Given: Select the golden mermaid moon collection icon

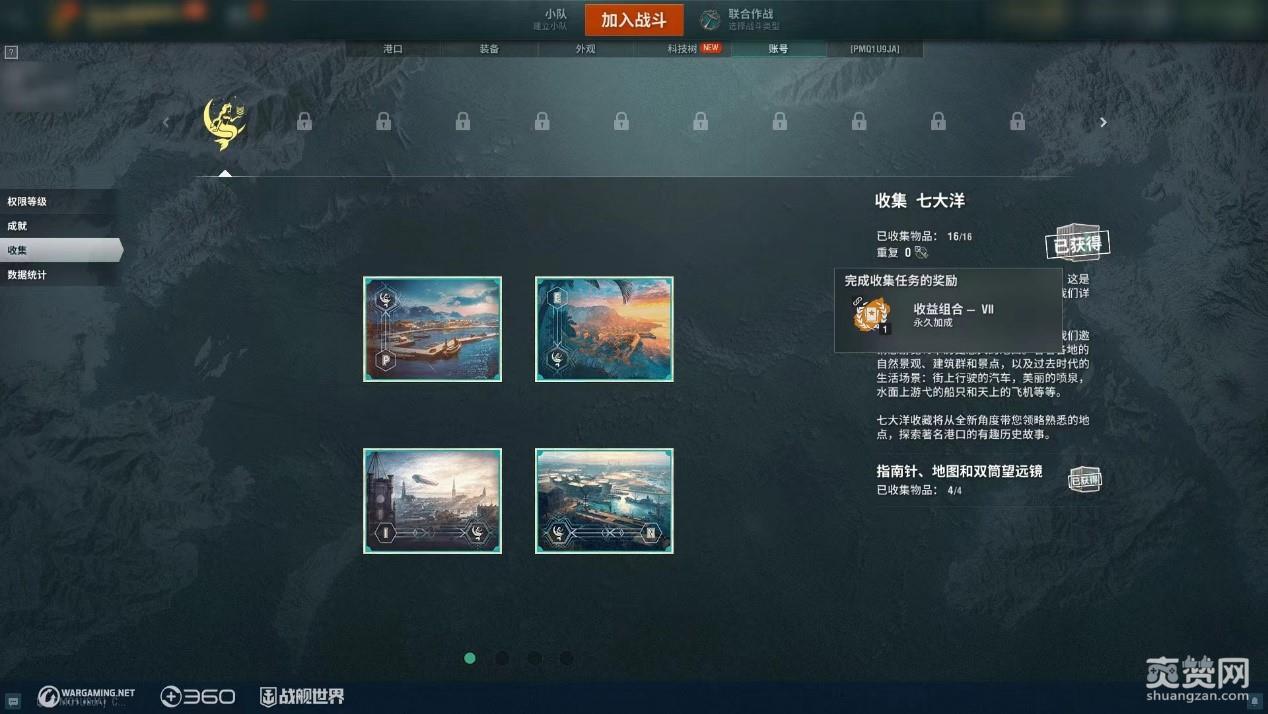Looking at the screenshot, I should [x=225, y=123].
